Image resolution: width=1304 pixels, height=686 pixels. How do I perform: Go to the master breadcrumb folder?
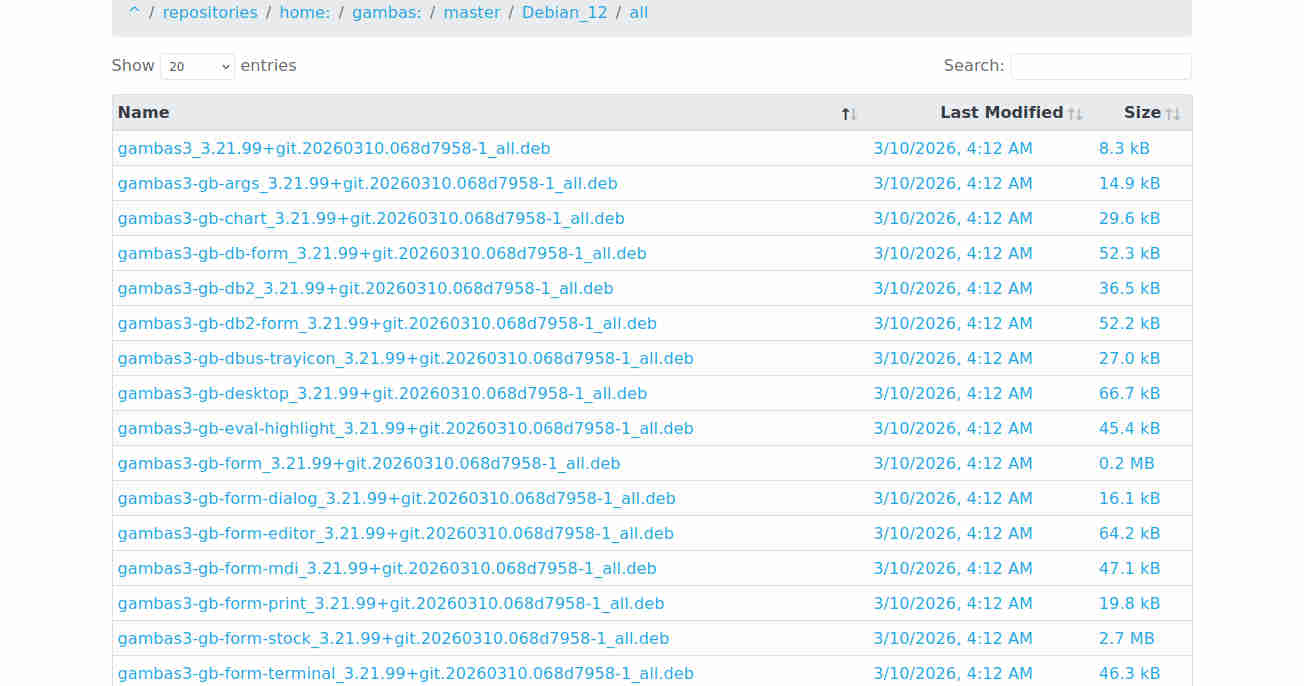(x=470, y=13)
